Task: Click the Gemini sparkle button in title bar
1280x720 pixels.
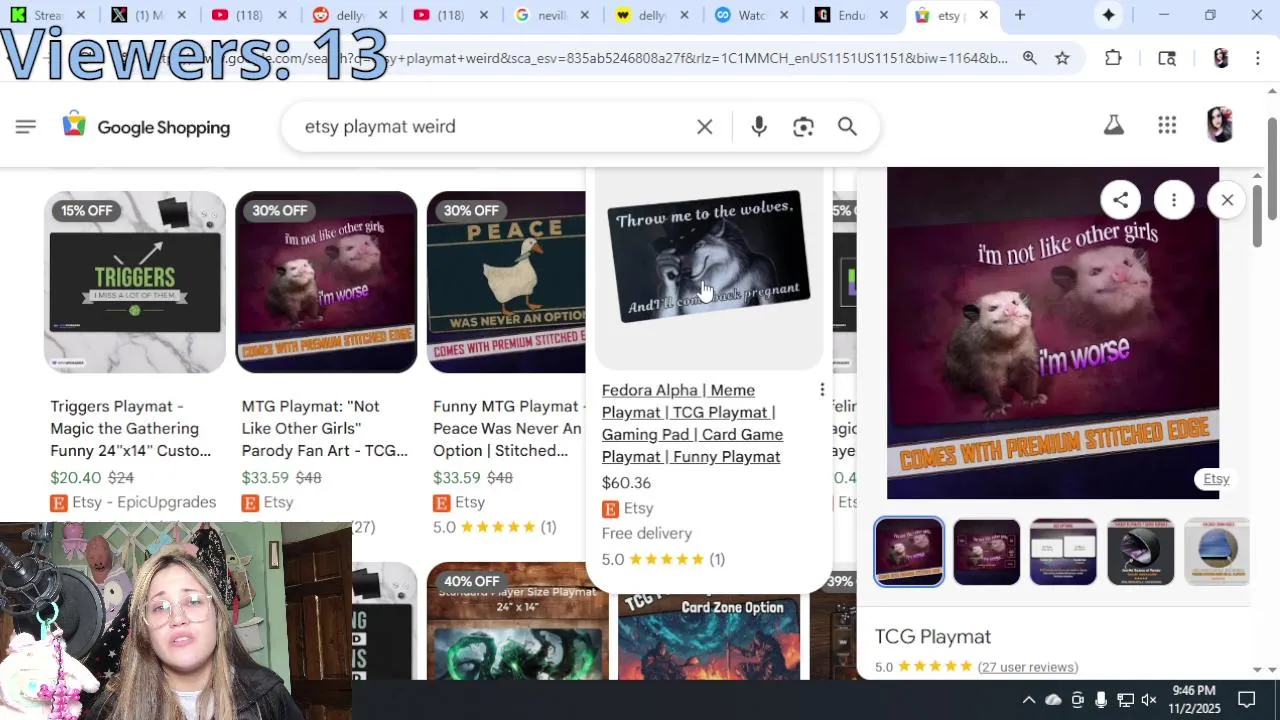Action: tap(1108, 15)
